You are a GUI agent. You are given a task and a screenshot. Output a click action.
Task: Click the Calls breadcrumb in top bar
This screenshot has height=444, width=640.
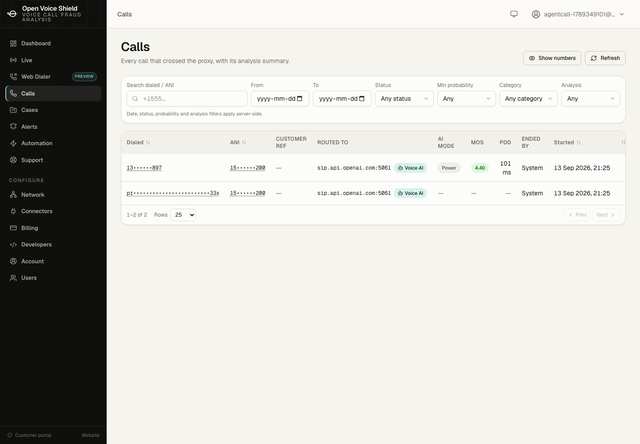(x=124, y=14)
